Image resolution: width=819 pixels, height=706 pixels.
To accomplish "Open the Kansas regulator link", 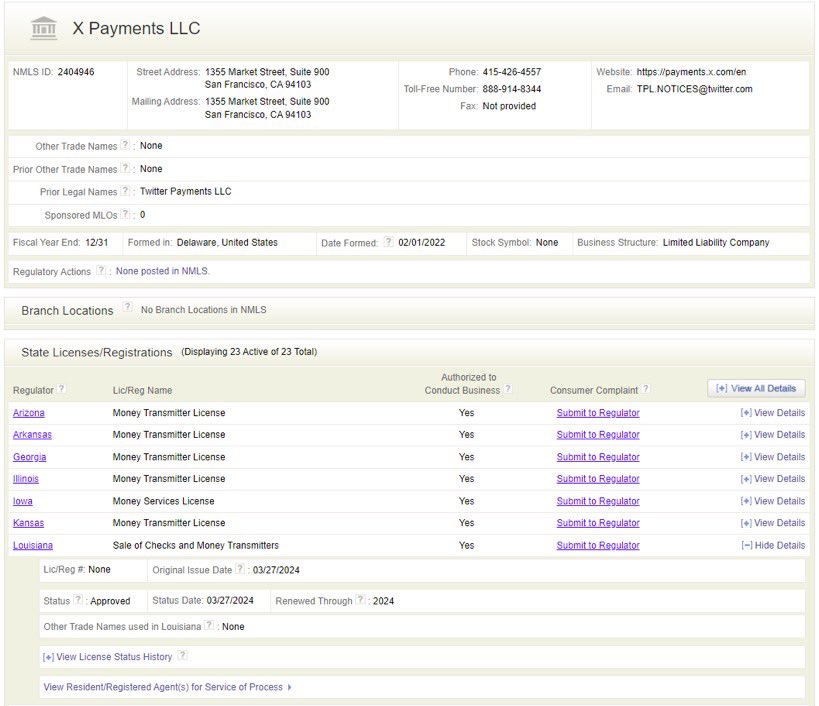I will [x=28, y=523].
